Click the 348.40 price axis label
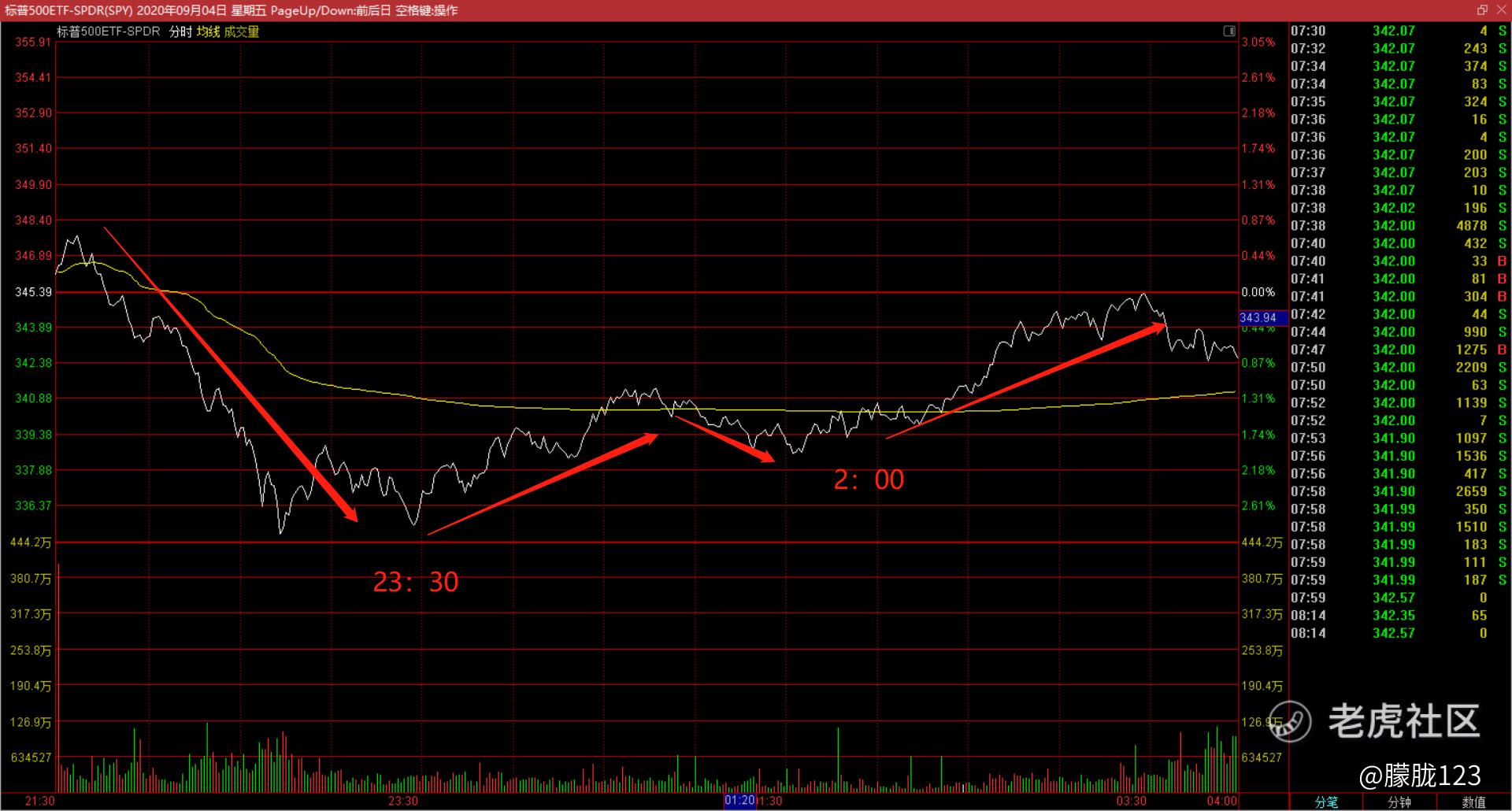Image resolution: width=1512 pixels, height=811 pixels. tap(33, 220)
